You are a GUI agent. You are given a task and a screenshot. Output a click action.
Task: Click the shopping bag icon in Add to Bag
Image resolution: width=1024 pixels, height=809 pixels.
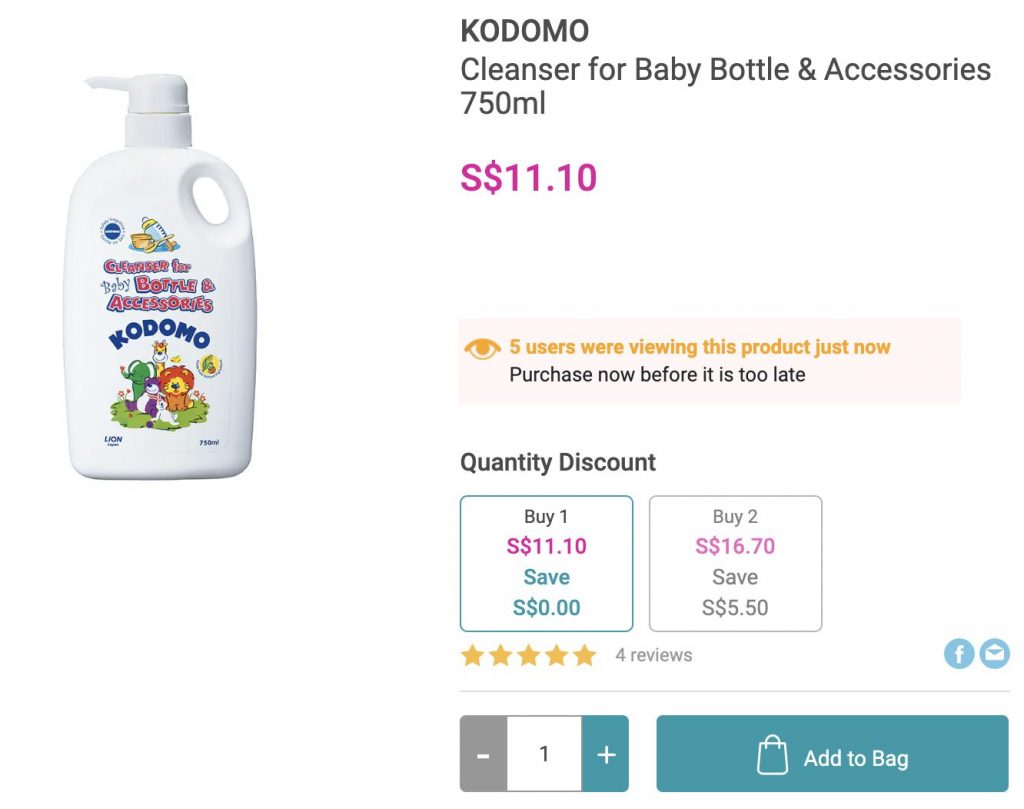coord(772,755)
